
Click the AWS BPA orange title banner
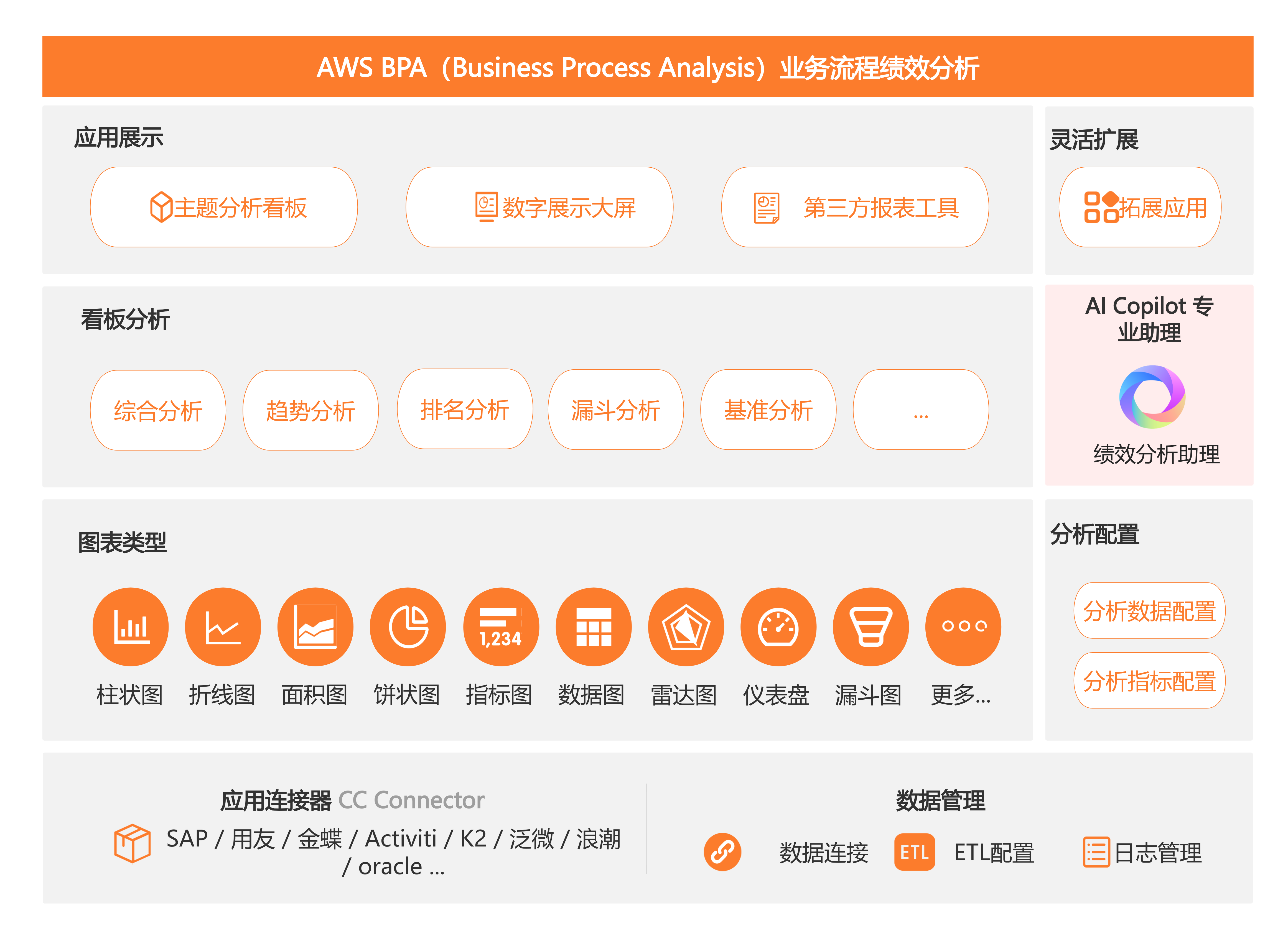coord(648,67)
